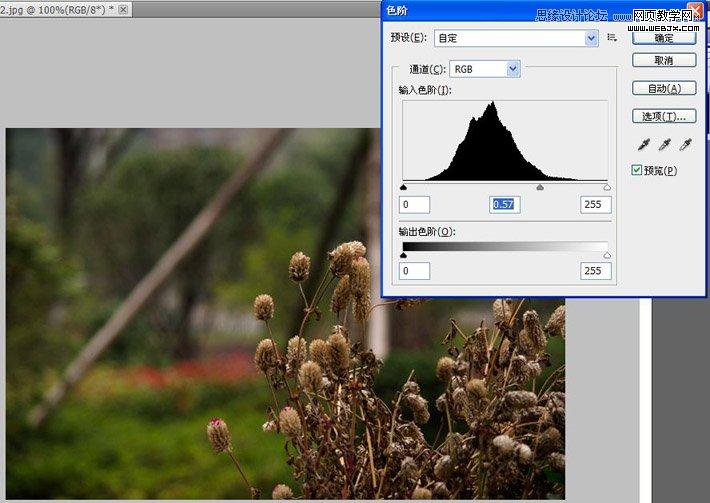Grab the input highlight white slider
This screenshot has height=503, width=710.
coord(607,187)
